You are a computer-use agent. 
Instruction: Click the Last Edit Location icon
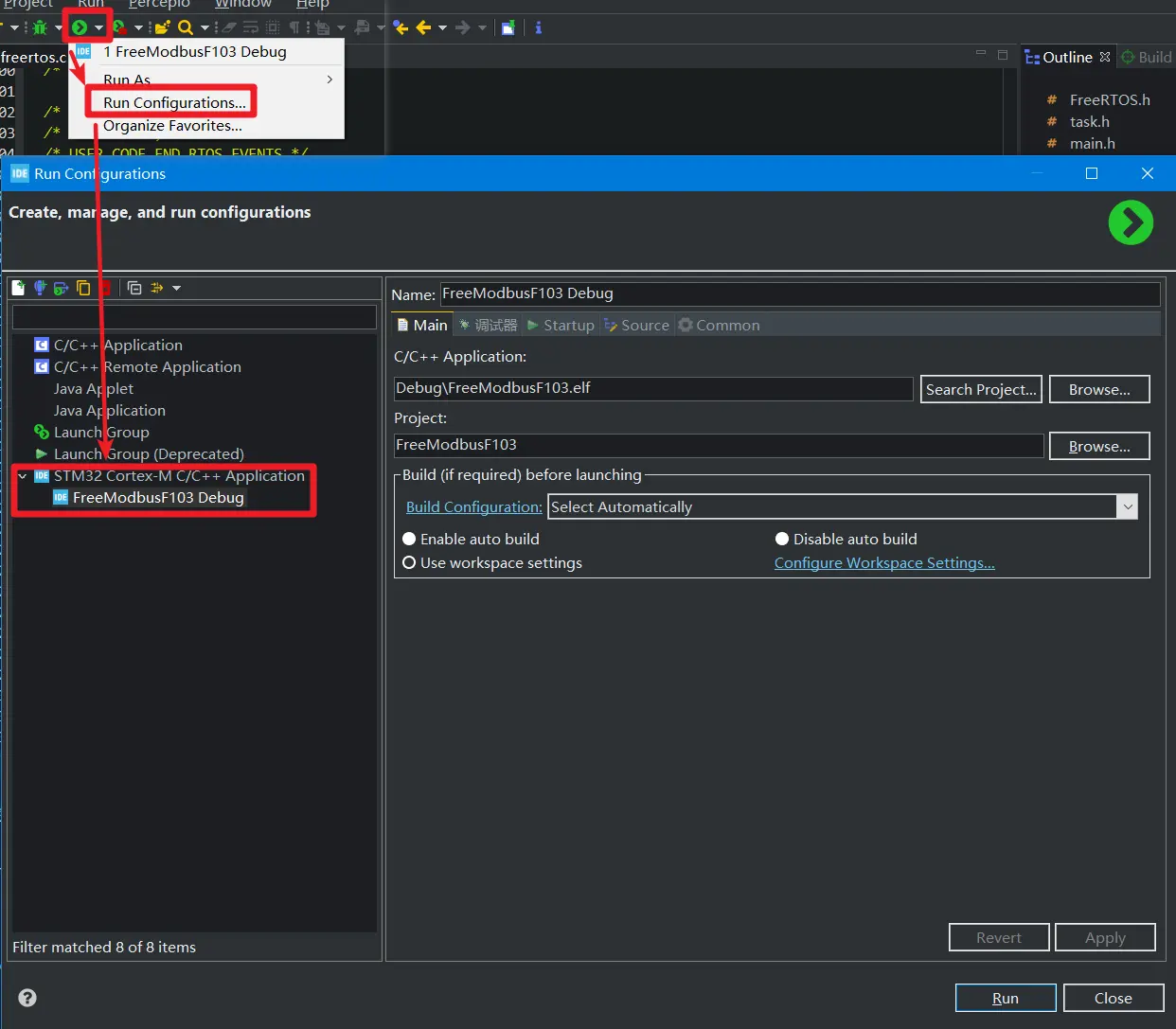coord(401,27)
